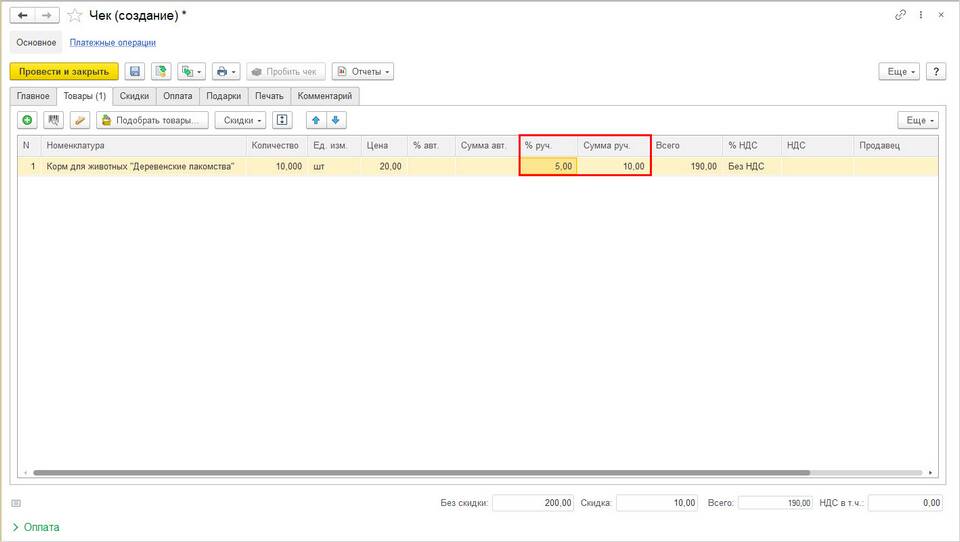Open the Скидки toolbar dropdown

pyautogui.click(x=240, y=120)
